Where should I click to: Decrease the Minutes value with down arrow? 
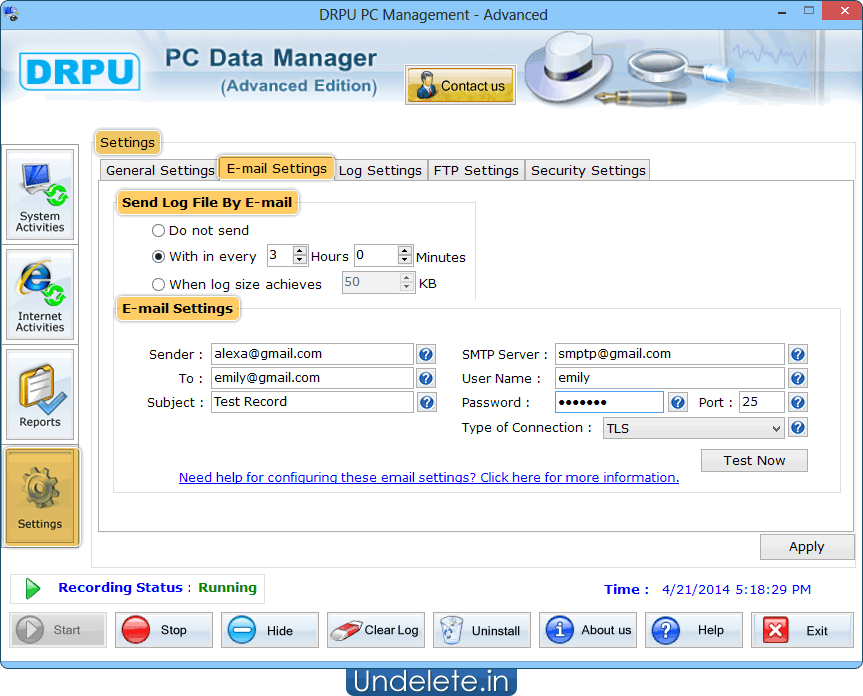coord(405,260)
